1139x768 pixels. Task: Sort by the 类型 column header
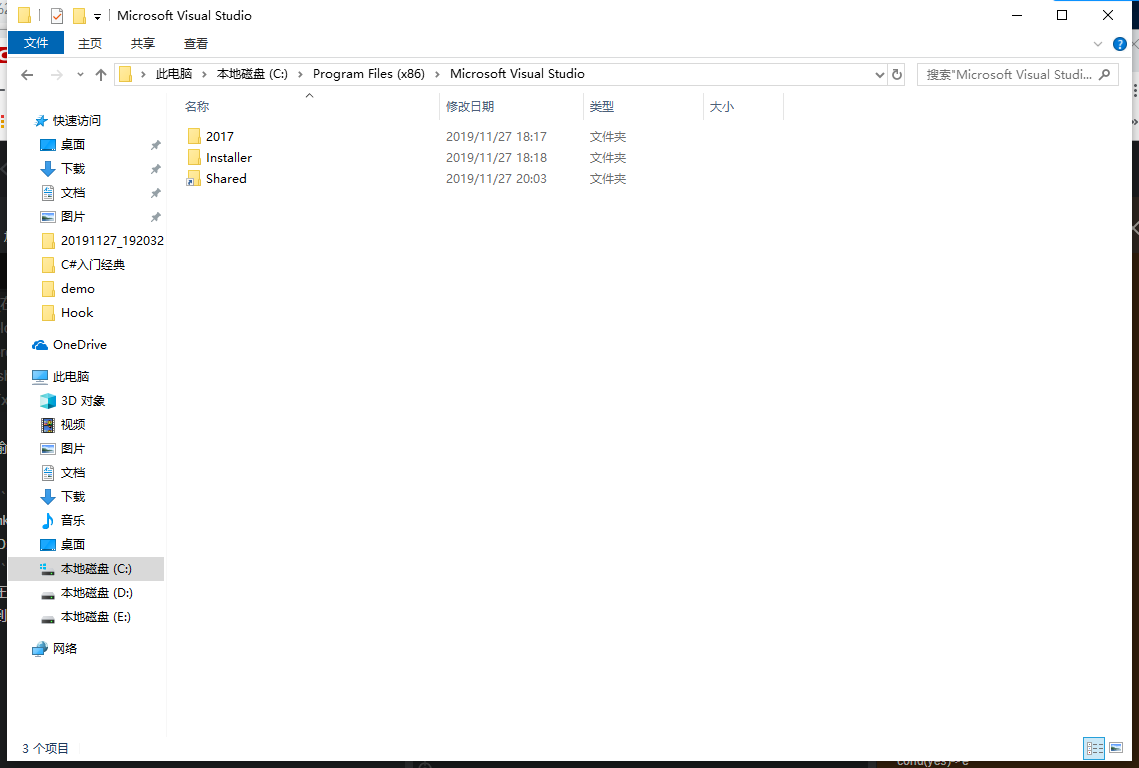point(601,107)
